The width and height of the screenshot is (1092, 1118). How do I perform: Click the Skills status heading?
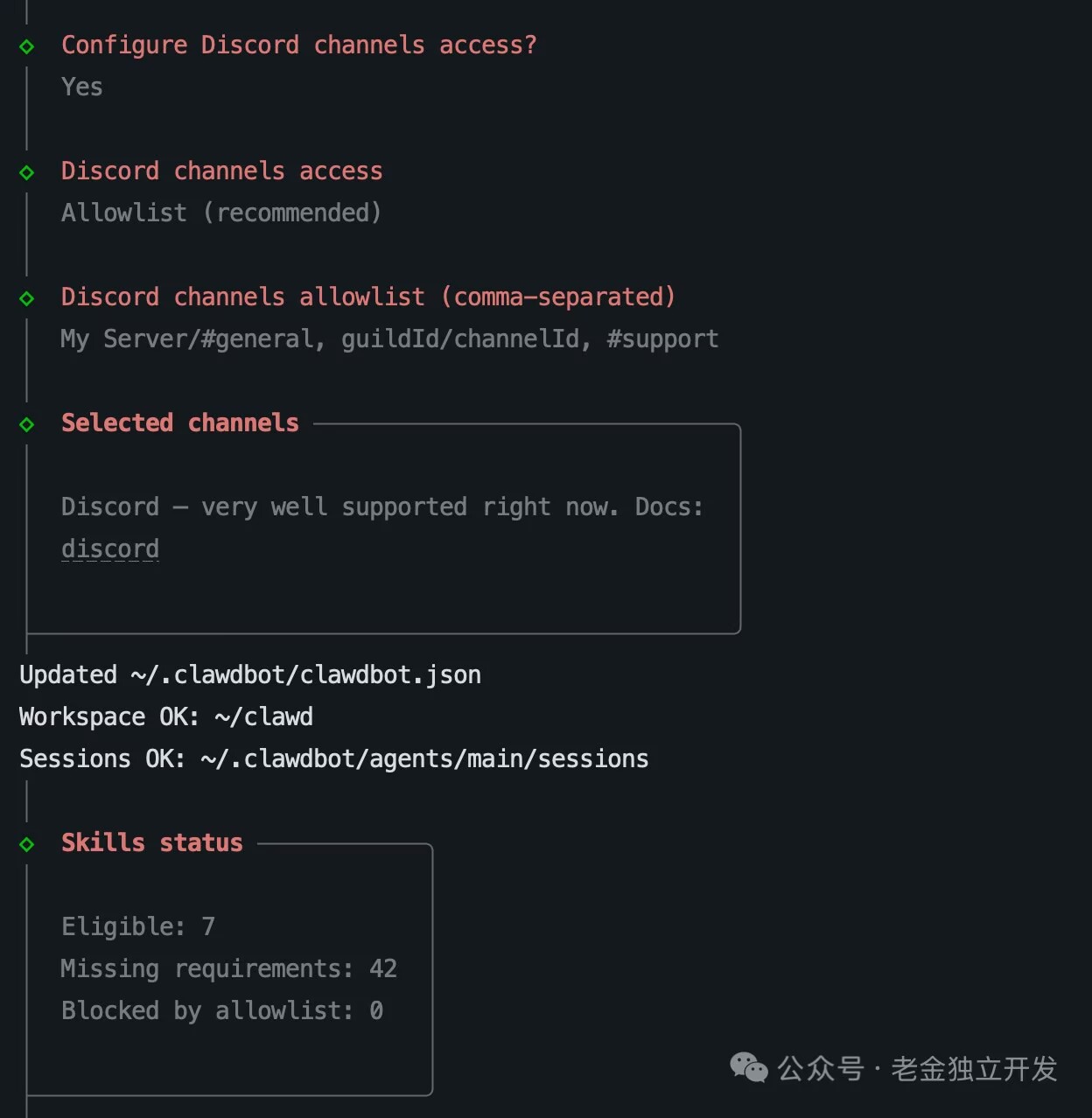click(x=151, y=842)
